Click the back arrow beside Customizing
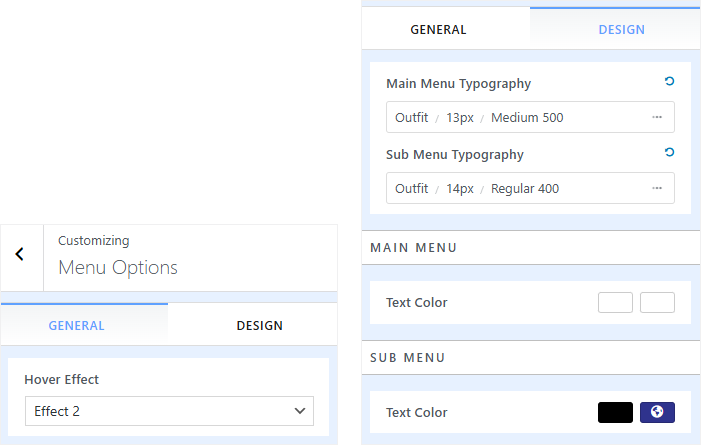Screen dimensions: 701x445 (x=20, y=255)
